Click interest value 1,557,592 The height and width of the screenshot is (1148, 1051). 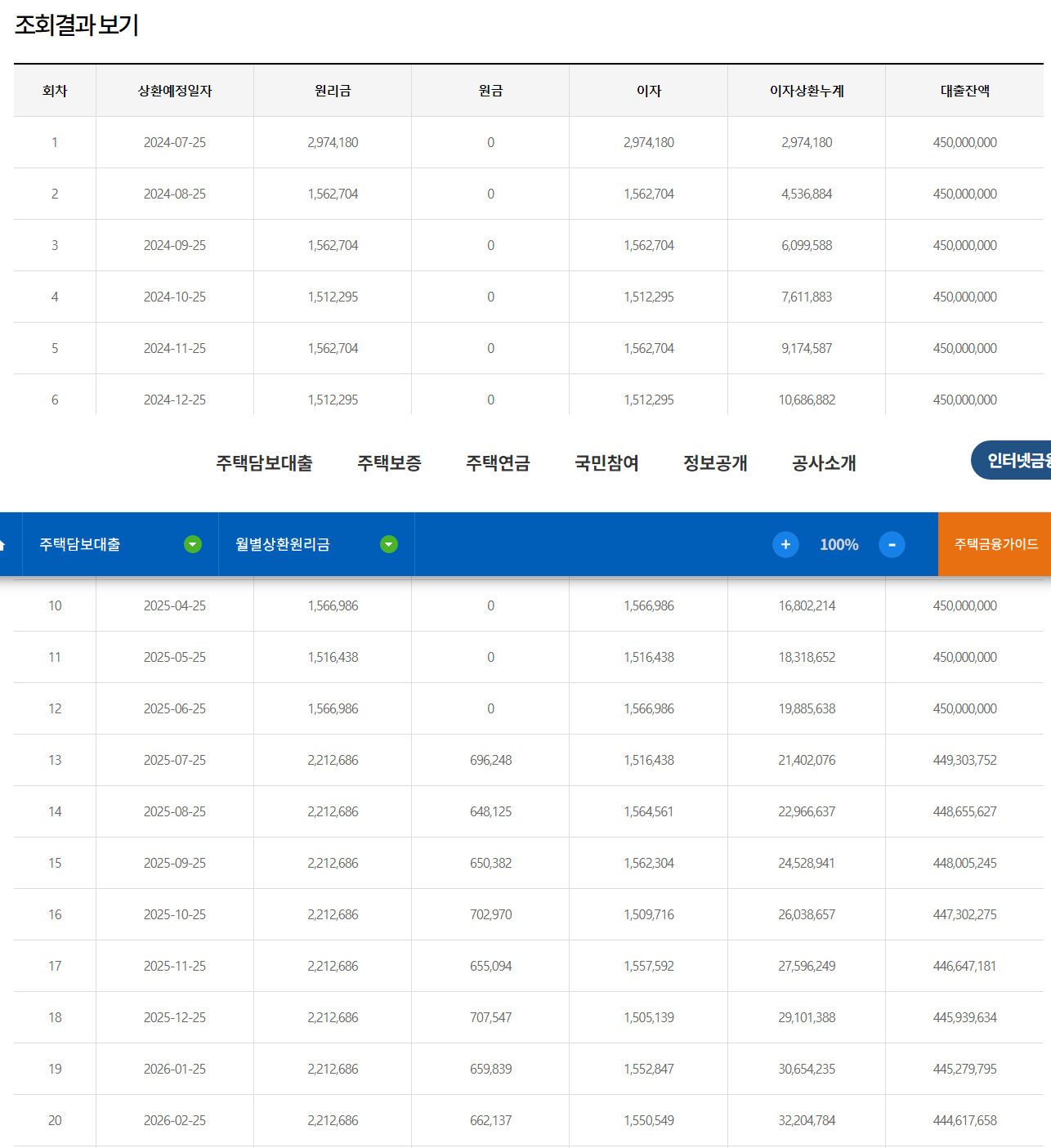pyautogui.click(x=649, y=966)
